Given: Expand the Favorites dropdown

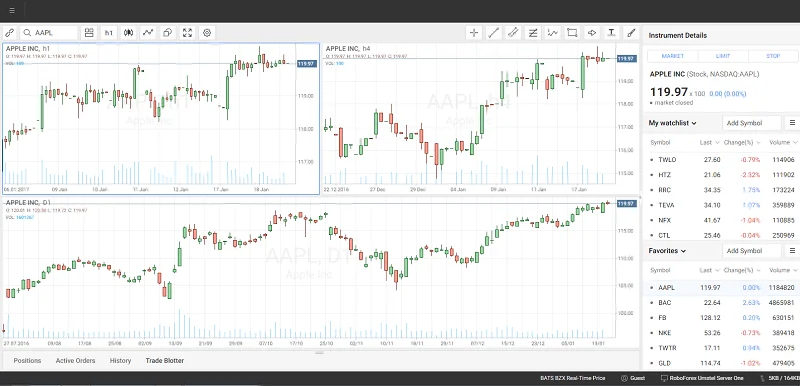Looking at the screenshot, I should (x=667, y=251).
